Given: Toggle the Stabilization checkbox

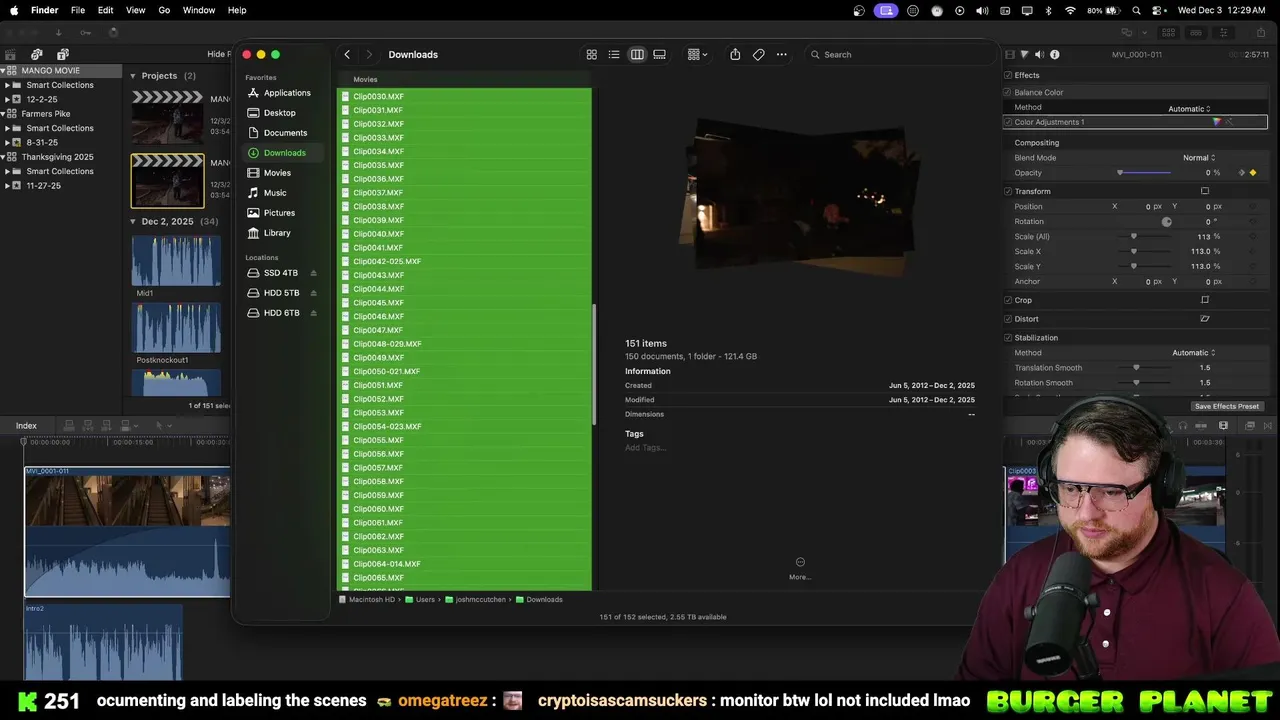Looking at the screenshot, I should (x=1008, y=338).
